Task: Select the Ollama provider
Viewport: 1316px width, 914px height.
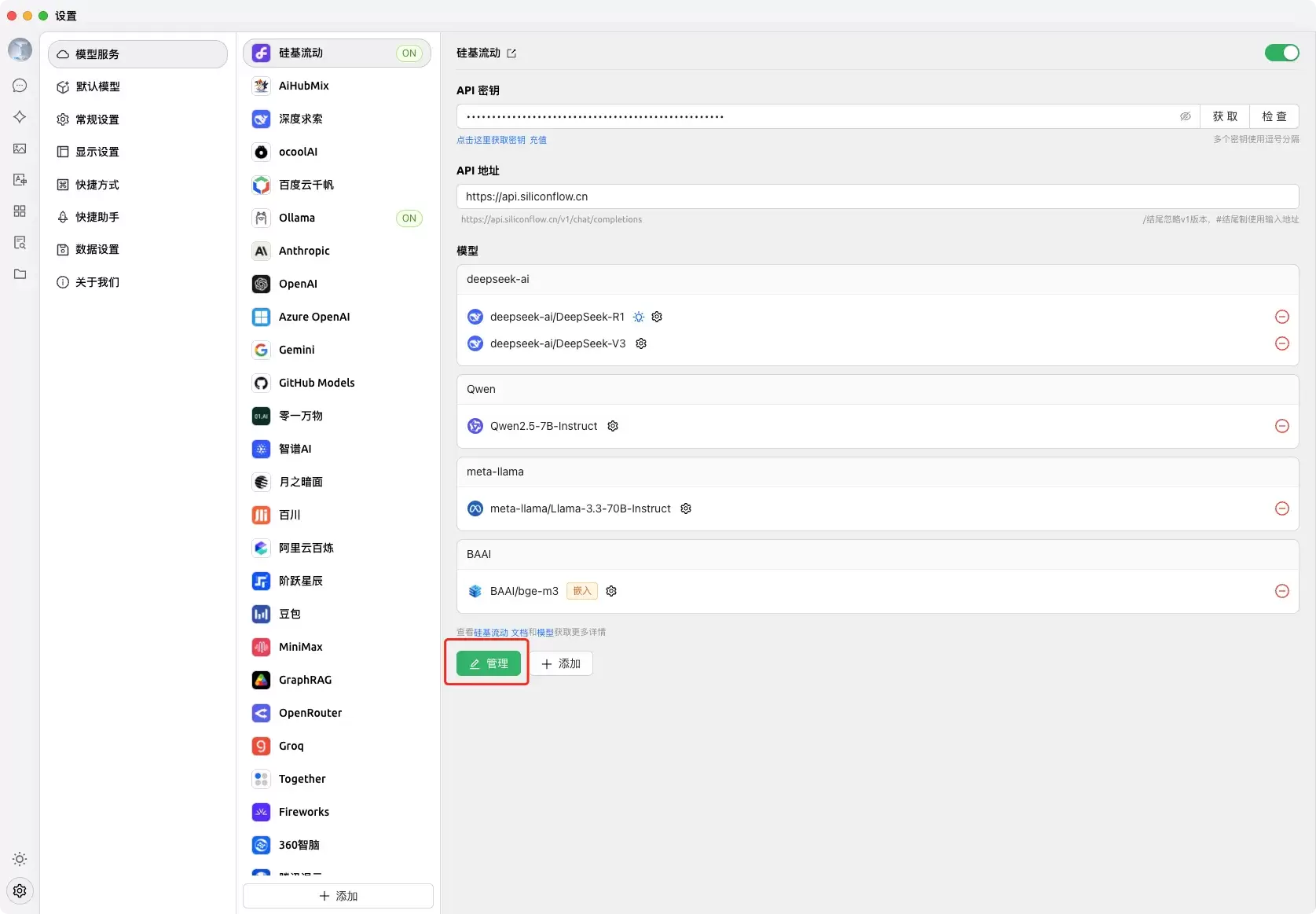Action: tap(337, 218)
